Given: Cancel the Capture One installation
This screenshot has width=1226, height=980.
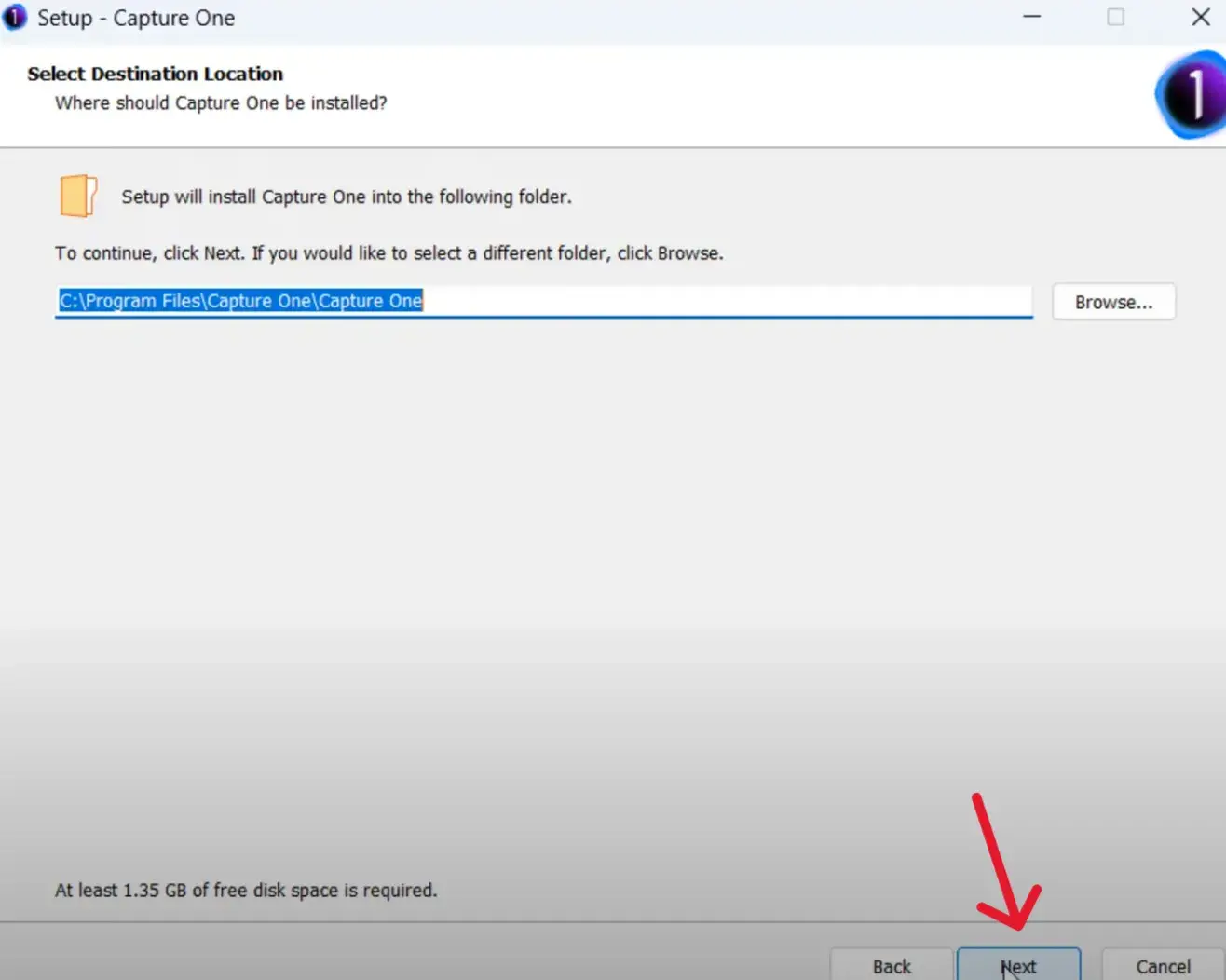Looking at the screenshot, I should click(x=1163, y=966).
